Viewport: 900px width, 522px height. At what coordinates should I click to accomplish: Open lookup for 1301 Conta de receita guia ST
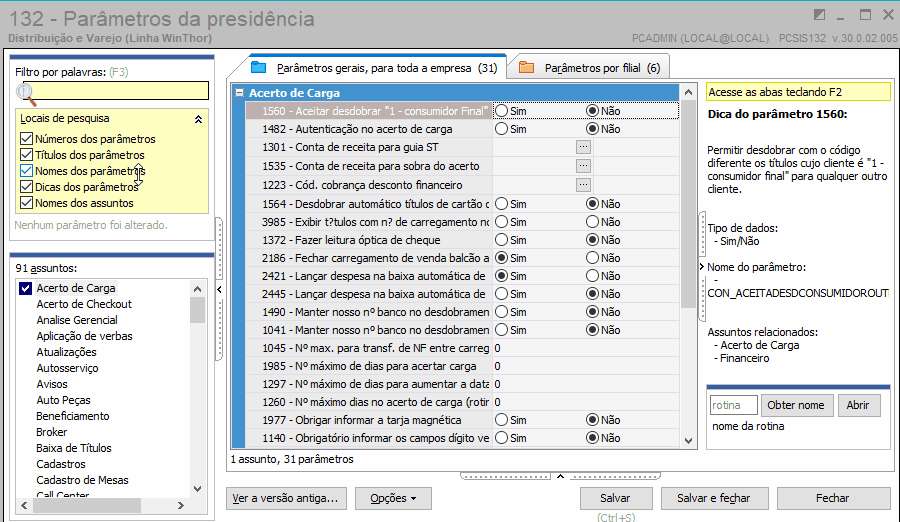click(x=583, y=147)
